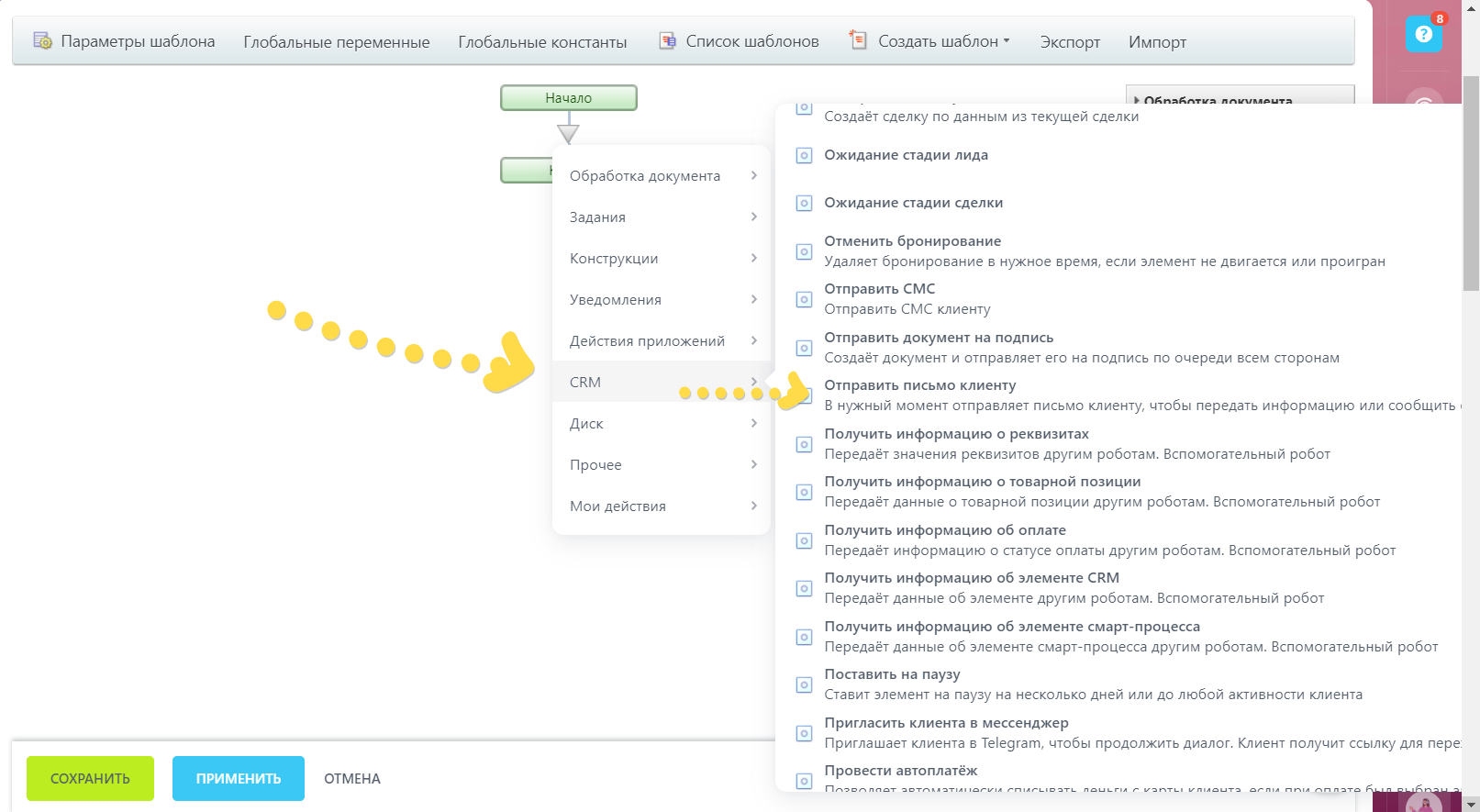Click the Создать шаблон document icon

click(x=858, y=40)
